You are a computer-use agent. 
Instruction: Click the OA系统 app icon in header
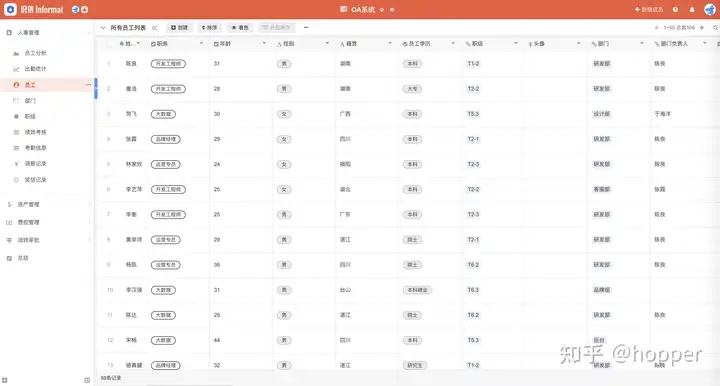click(x=343, y=9)
